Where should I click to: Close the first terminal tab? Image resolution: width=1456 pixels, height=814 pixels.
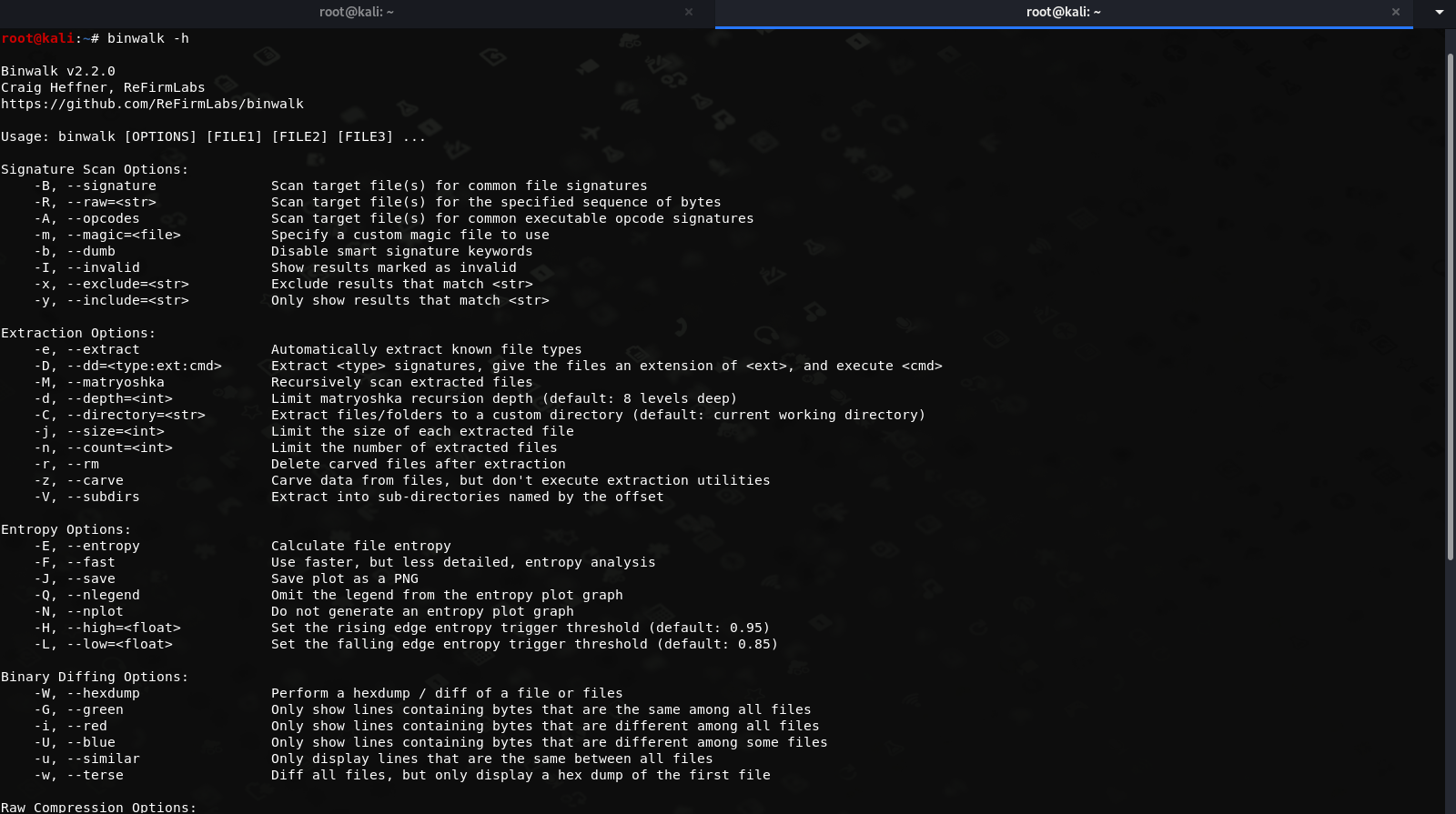tap(689, 12)
